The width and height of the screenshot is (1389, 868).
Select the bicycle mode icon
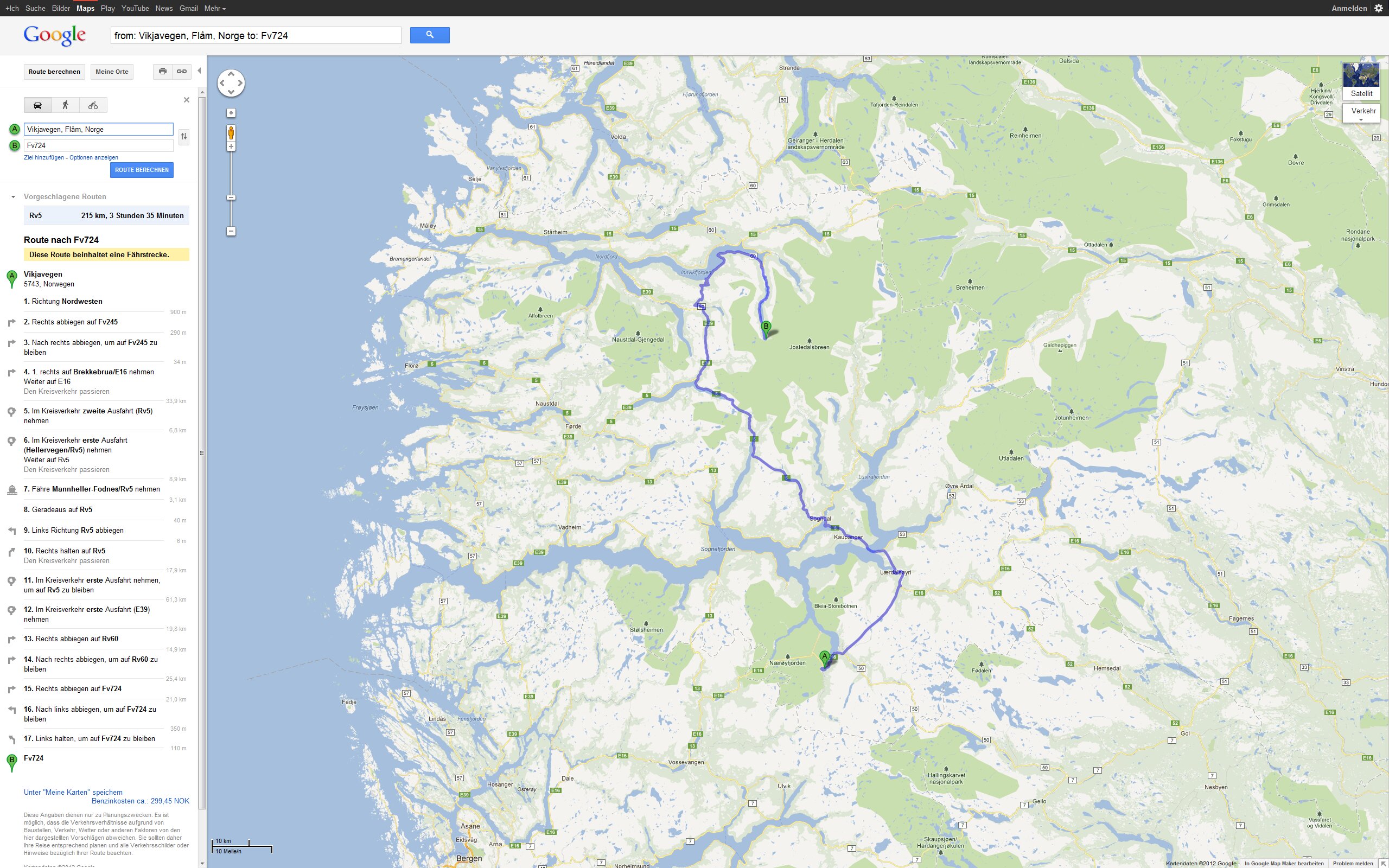coord(93,105)
